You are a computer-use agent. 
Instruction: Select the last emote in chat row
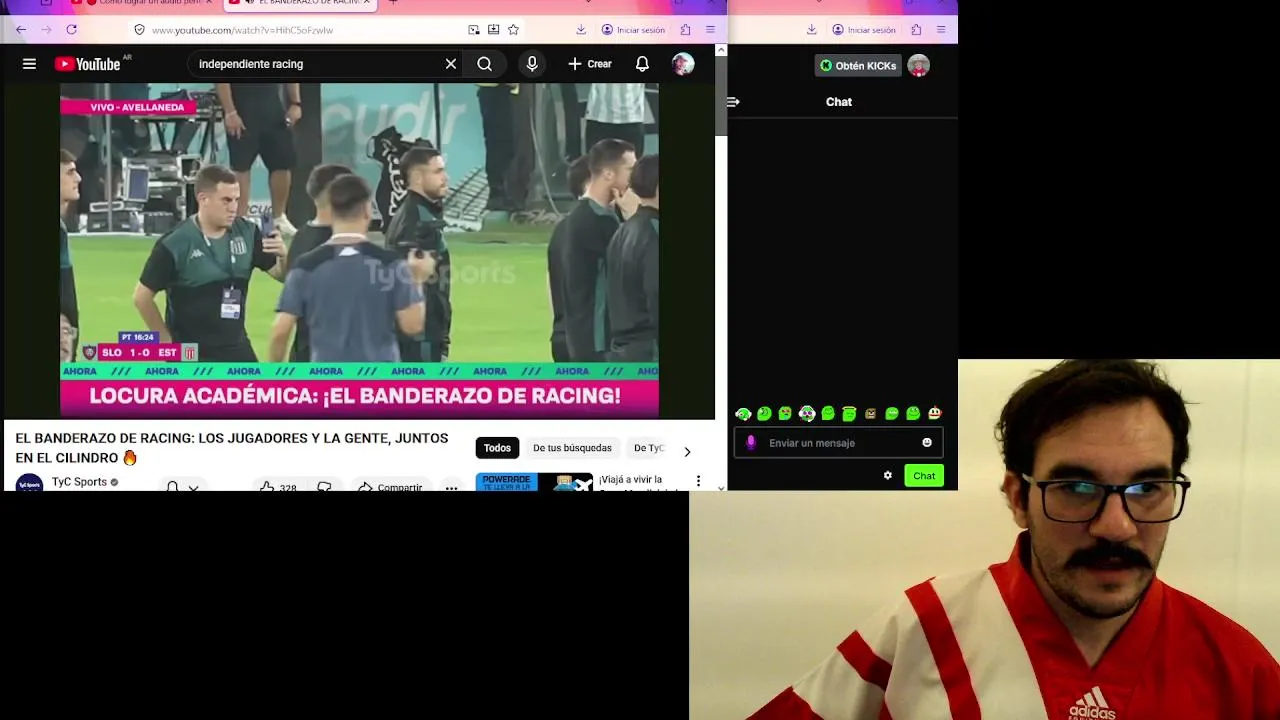[934, 413]
